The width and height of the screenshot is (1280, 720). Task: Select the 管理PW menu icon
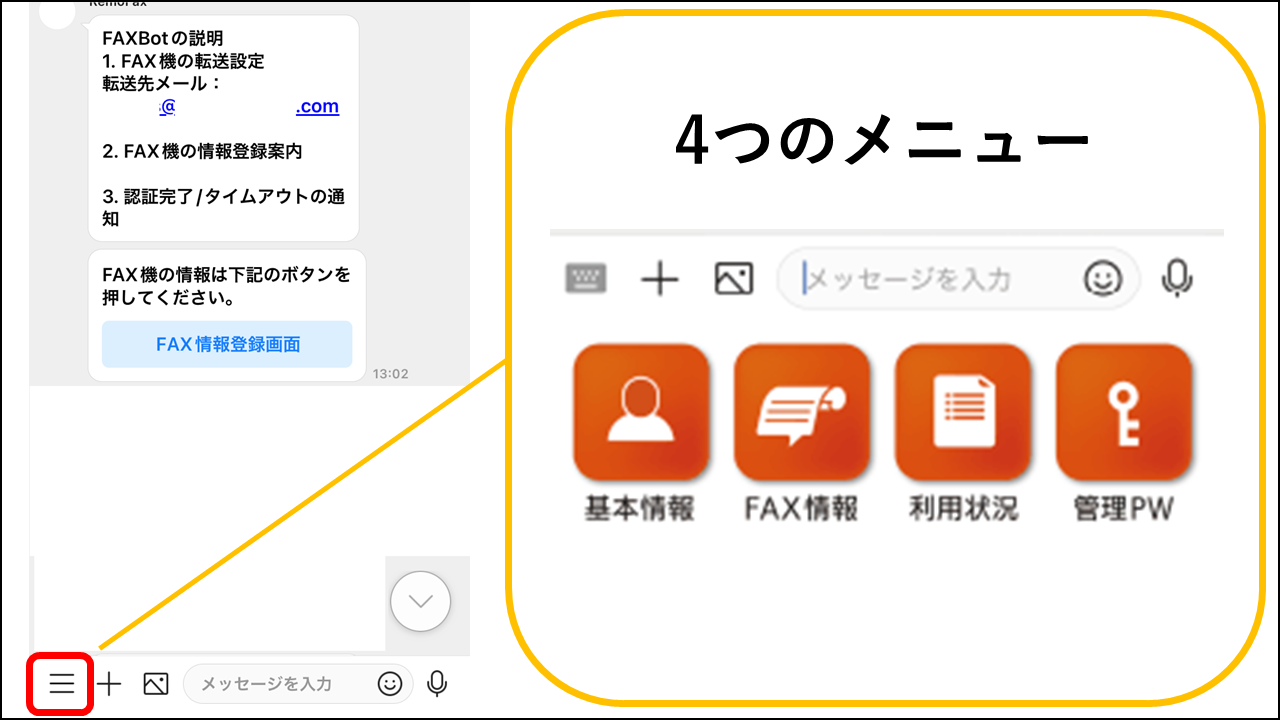click(x=1124, y=412)
